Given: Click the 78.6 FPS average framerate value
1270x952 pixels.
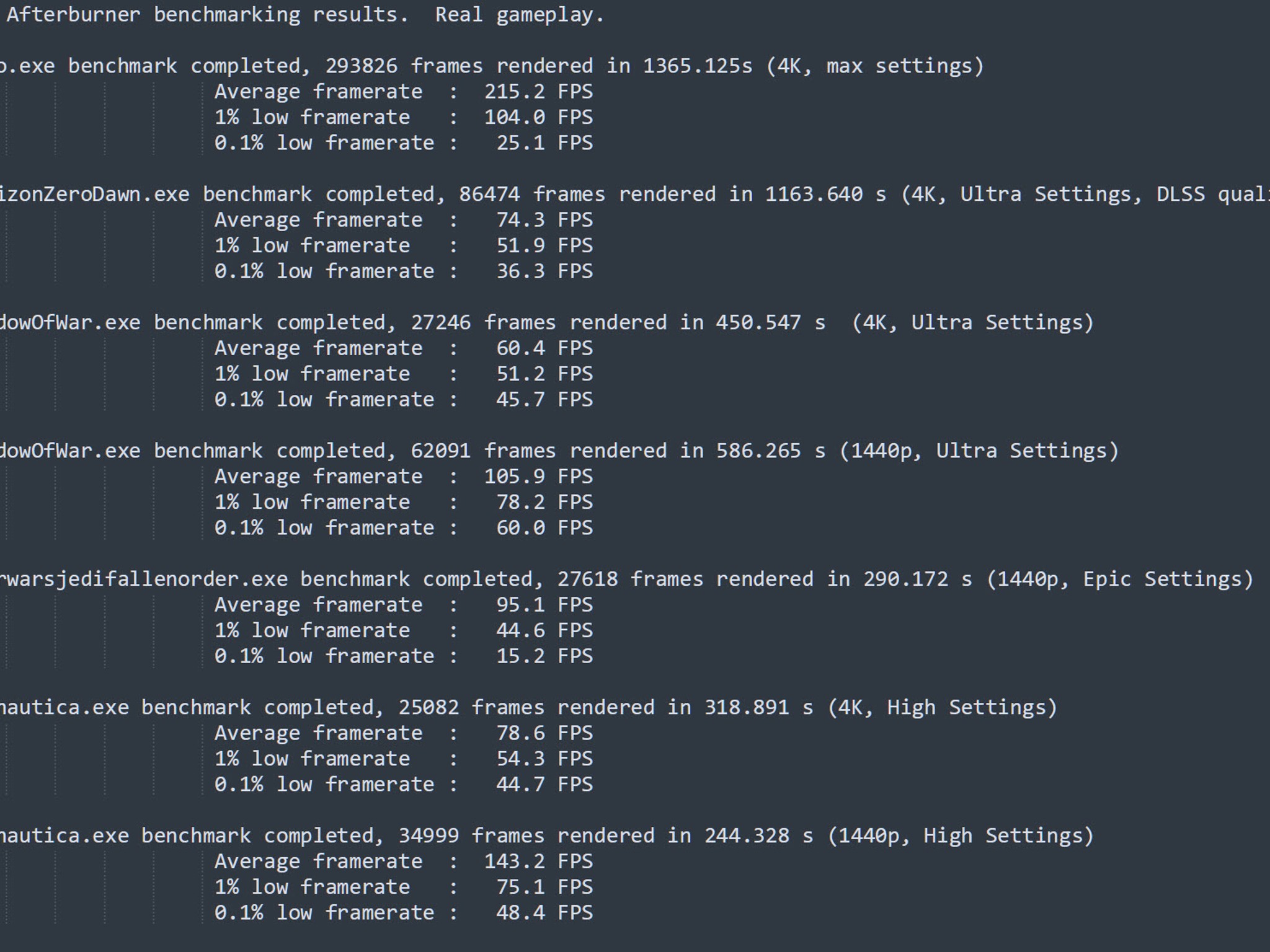Looking at the screenshot, I should [544, 733].
